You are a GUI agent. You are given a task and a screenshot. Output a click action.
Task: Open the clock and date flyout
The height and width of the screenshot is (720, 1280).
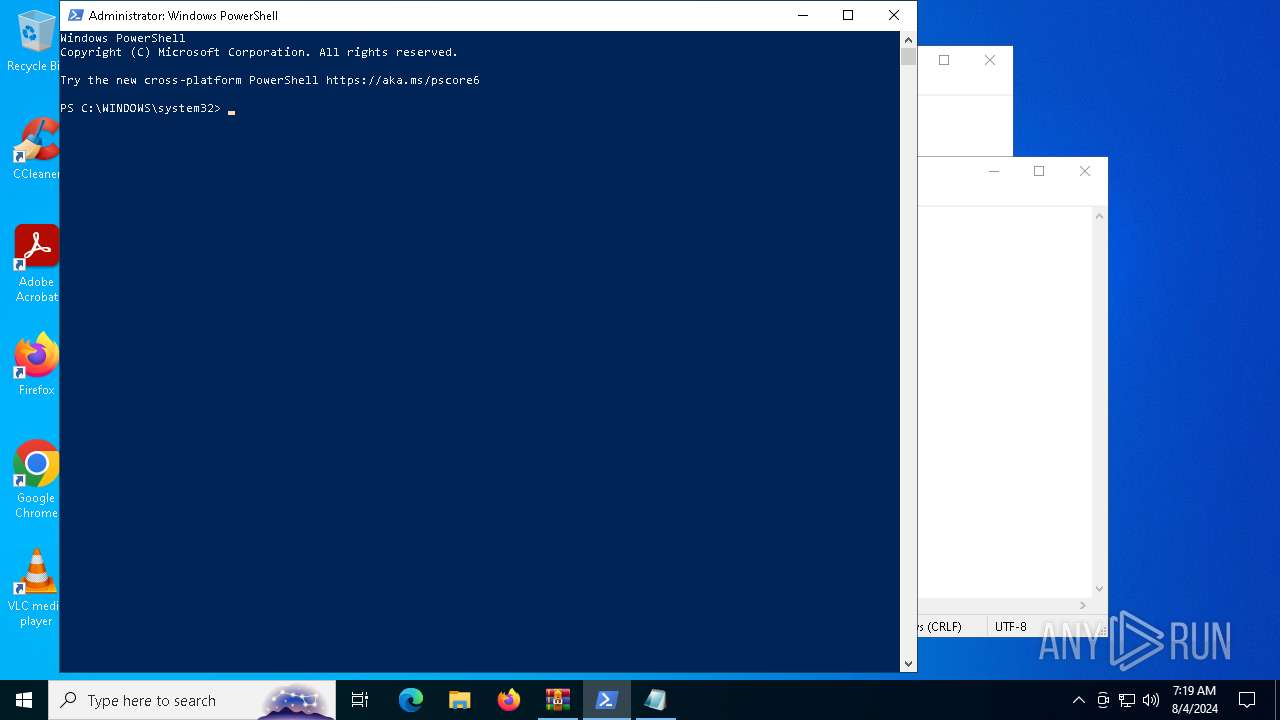click(1194, 700)
